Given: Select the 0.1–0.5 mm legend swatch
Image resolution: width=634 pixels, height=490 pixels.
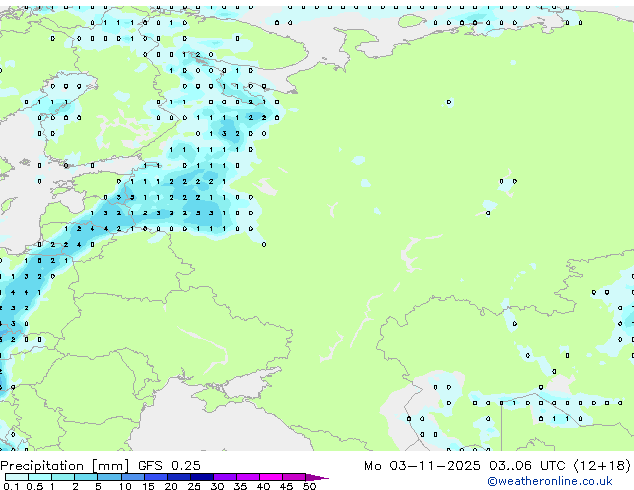Looking at the screenshot, I should pyautogui.click(x=17, y=477).
